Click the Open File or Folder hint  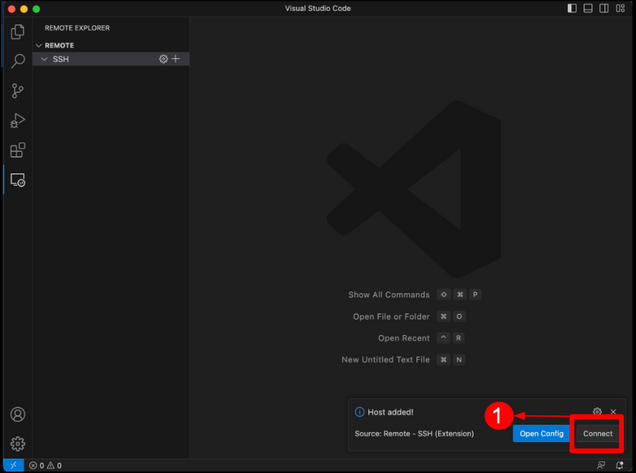[x=391, y=316]
